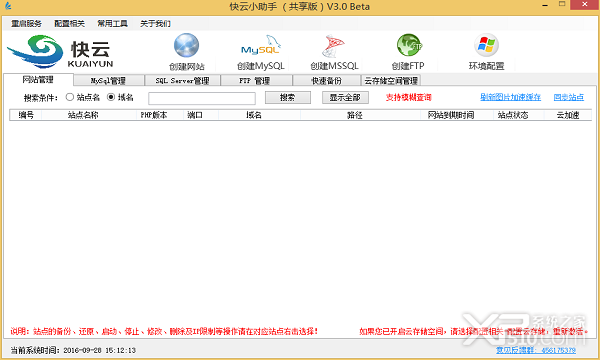Close the 快云小助手 window
Screen dimensions: 600x360
(x=585, y=5)
